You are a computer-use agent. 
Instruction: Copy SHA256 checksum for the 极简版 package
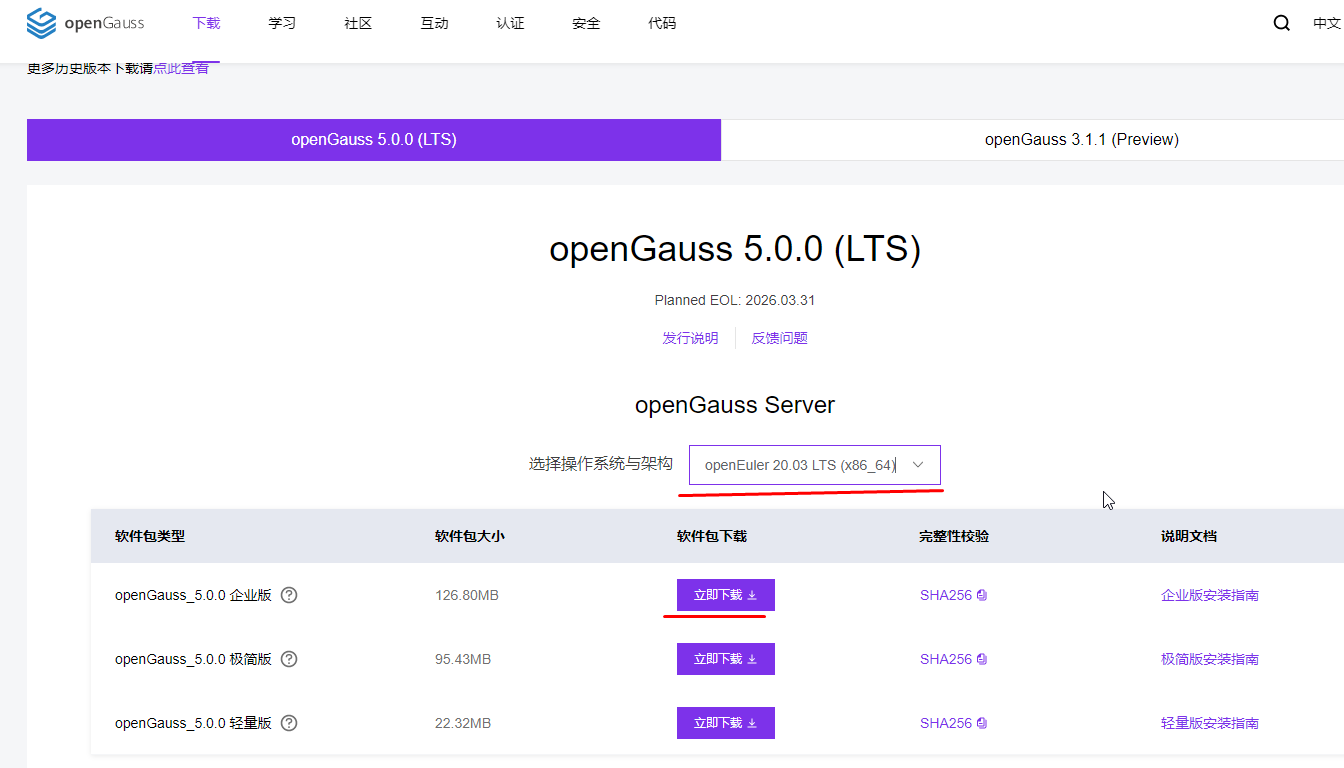pyautogui.click(x=982, y=658)
